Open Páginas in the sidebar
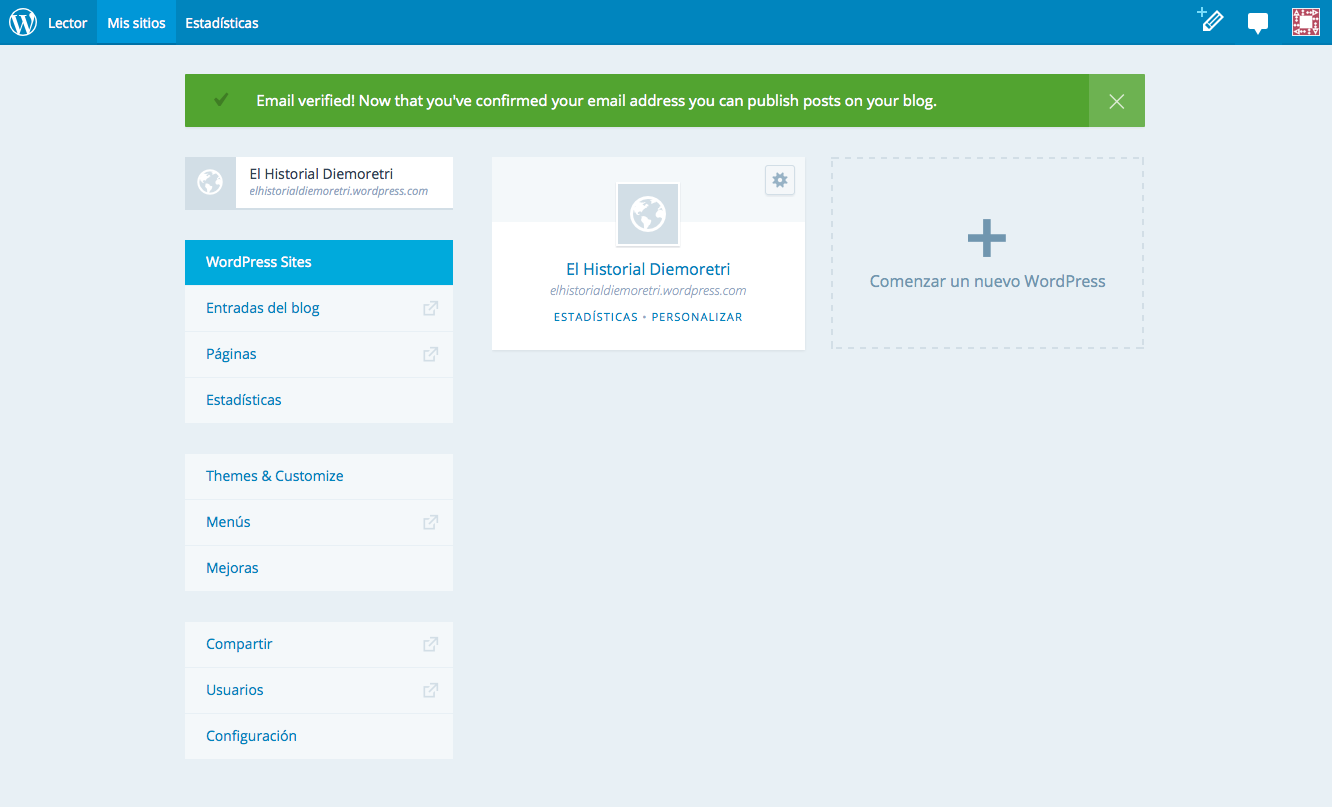This screenshot has height=807, width=1332. tap(319, 354)
